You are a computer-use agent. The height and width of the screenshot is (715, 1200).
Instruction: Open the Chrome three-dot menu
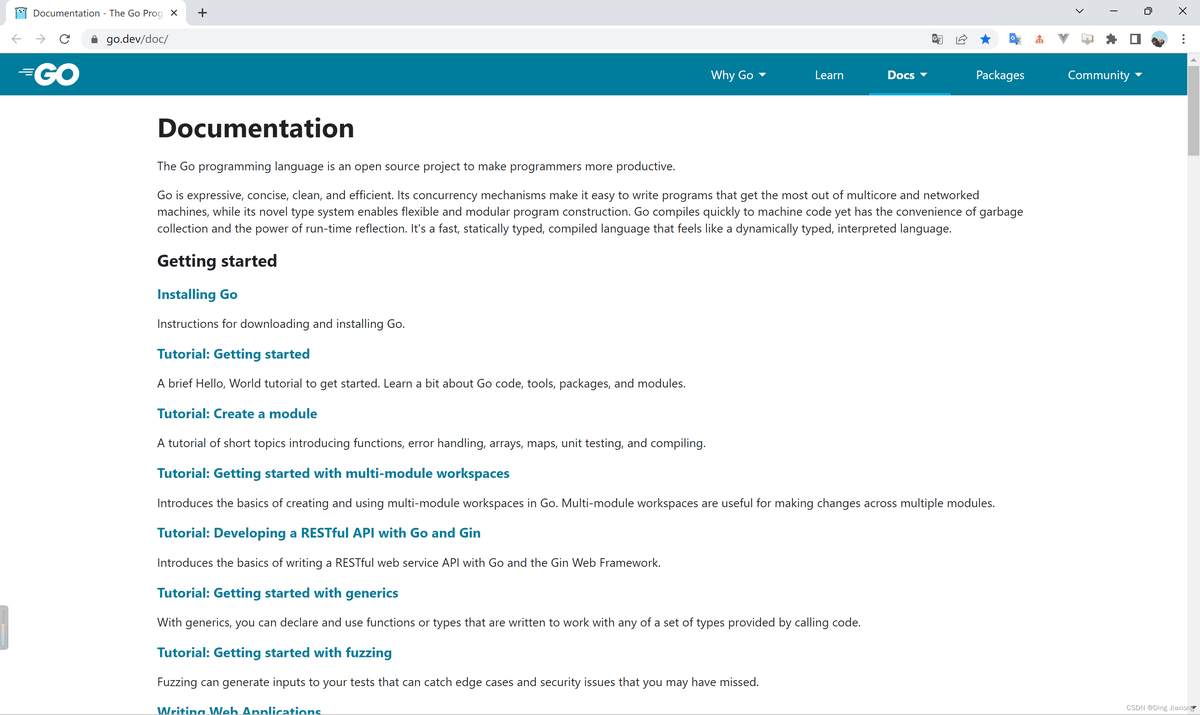1181,39
